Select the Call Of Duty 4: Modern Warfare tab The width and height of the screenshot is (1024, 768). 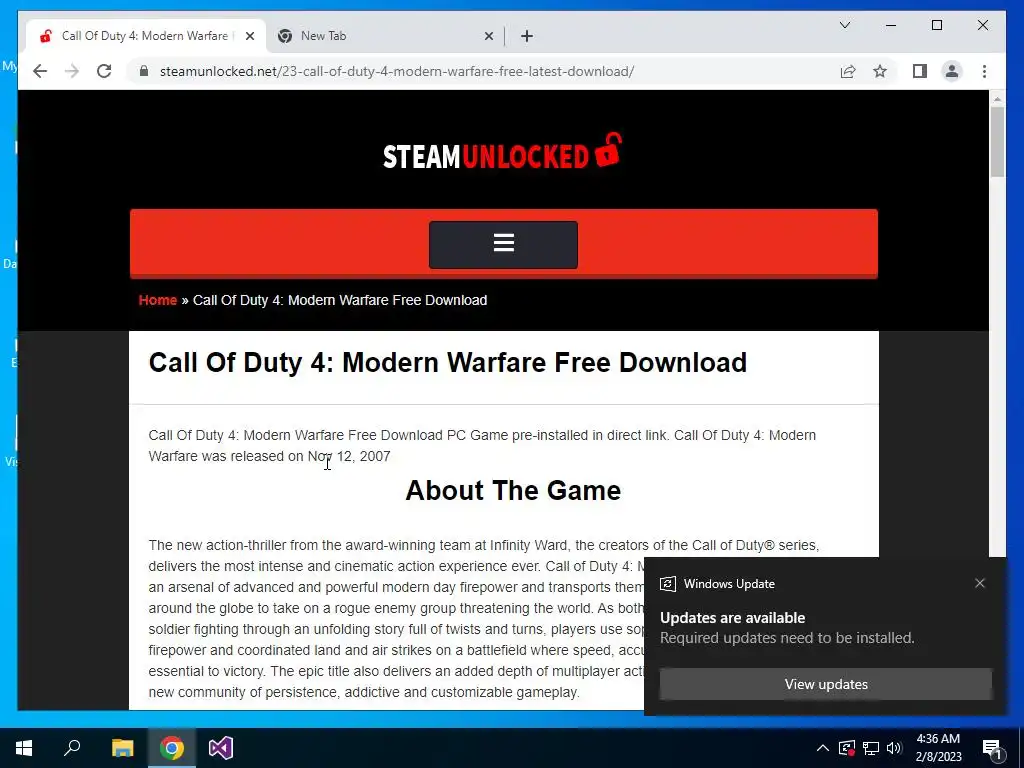point(145,36)
